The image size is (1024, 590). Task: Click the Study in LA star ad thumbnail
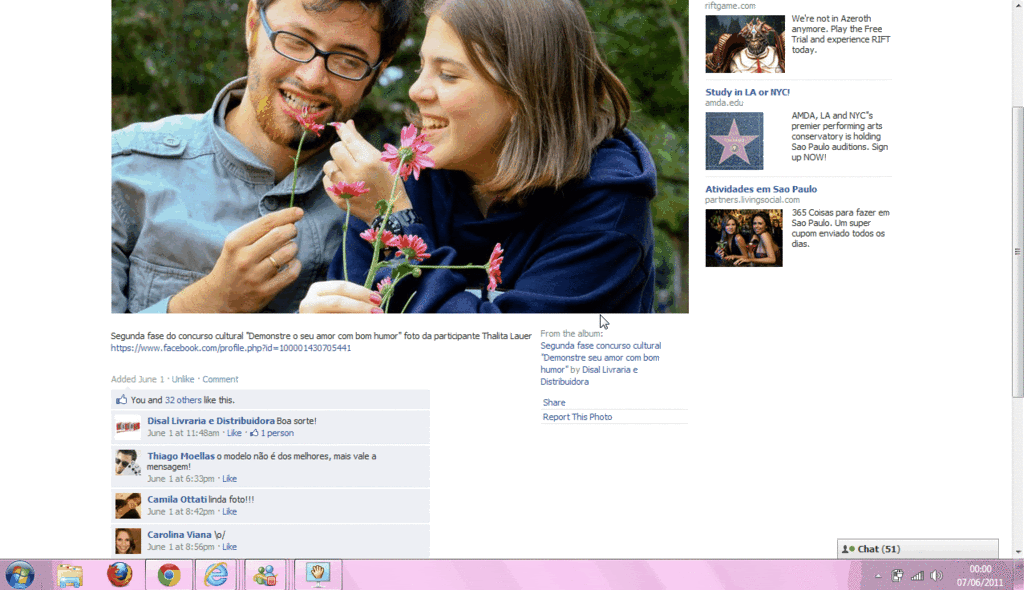pos(734,140)
